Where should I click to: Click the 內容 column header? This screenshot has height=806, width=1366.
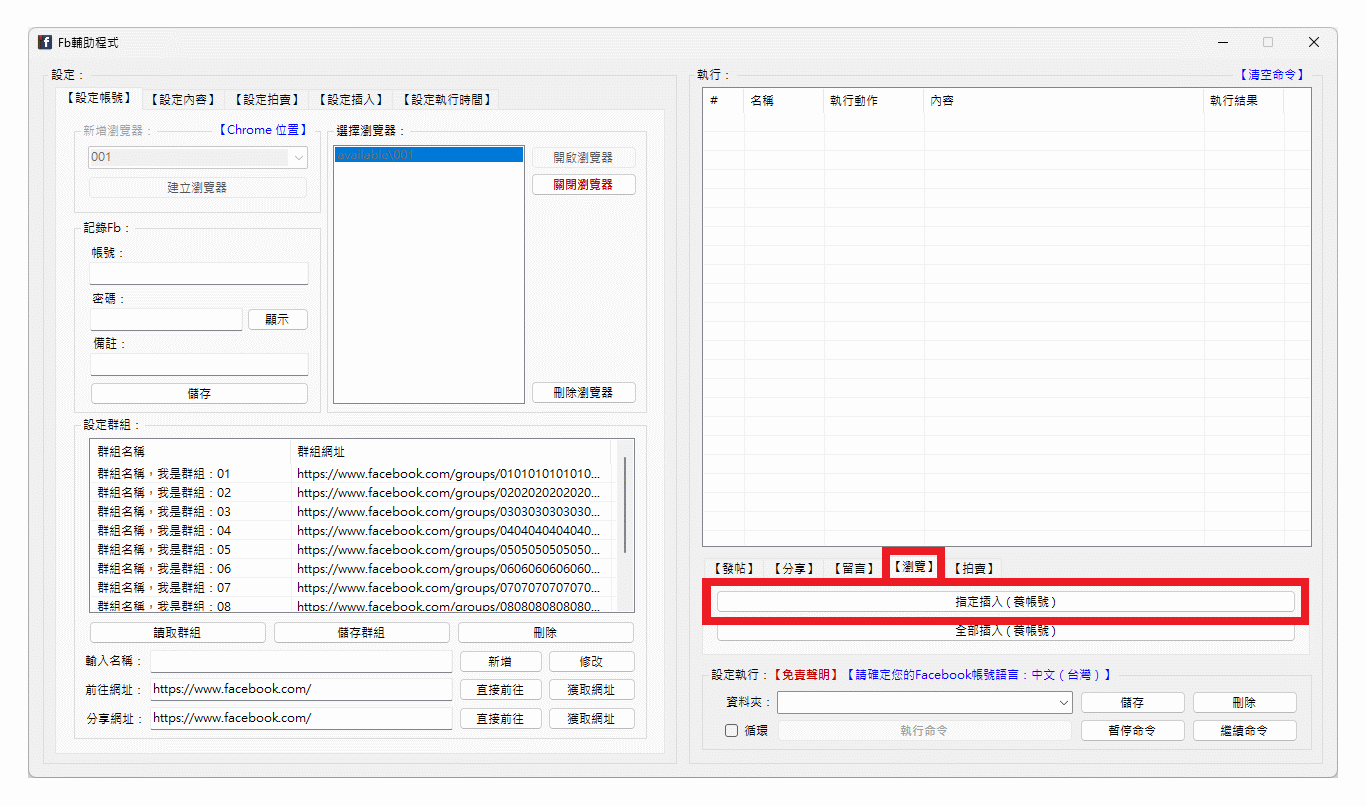tap(1064, 101)
